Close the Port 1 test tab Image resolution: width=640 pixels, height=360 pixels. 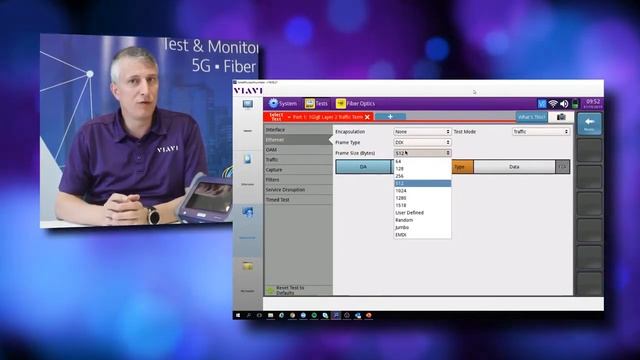(x=367, y=117)
